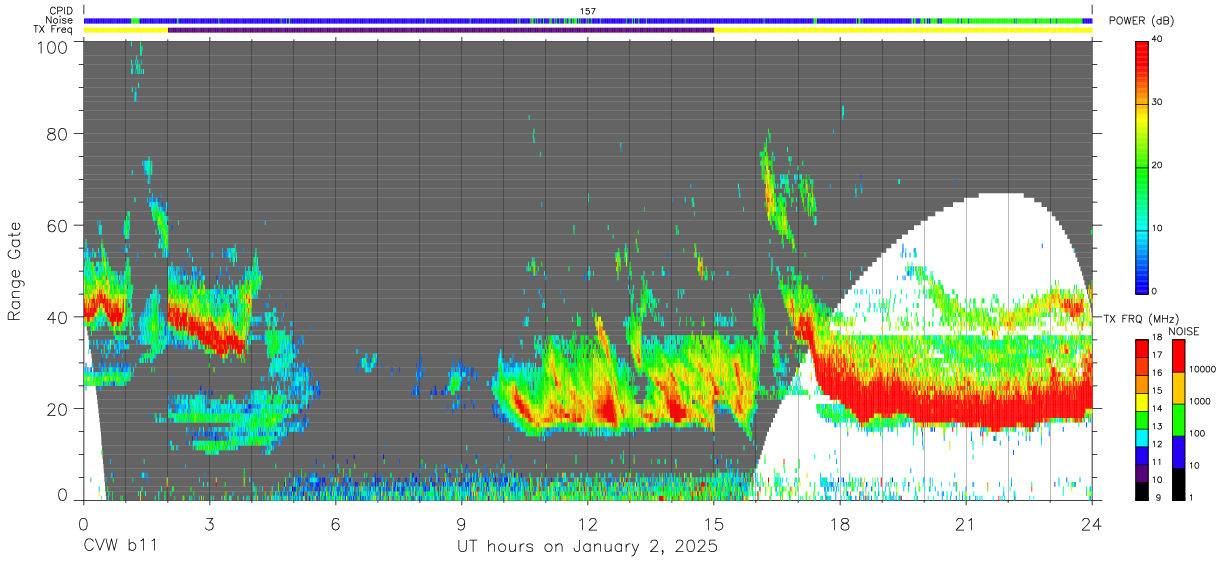
Task: Click the 6 tick on UT hours axis
Action: click(335, 524)
